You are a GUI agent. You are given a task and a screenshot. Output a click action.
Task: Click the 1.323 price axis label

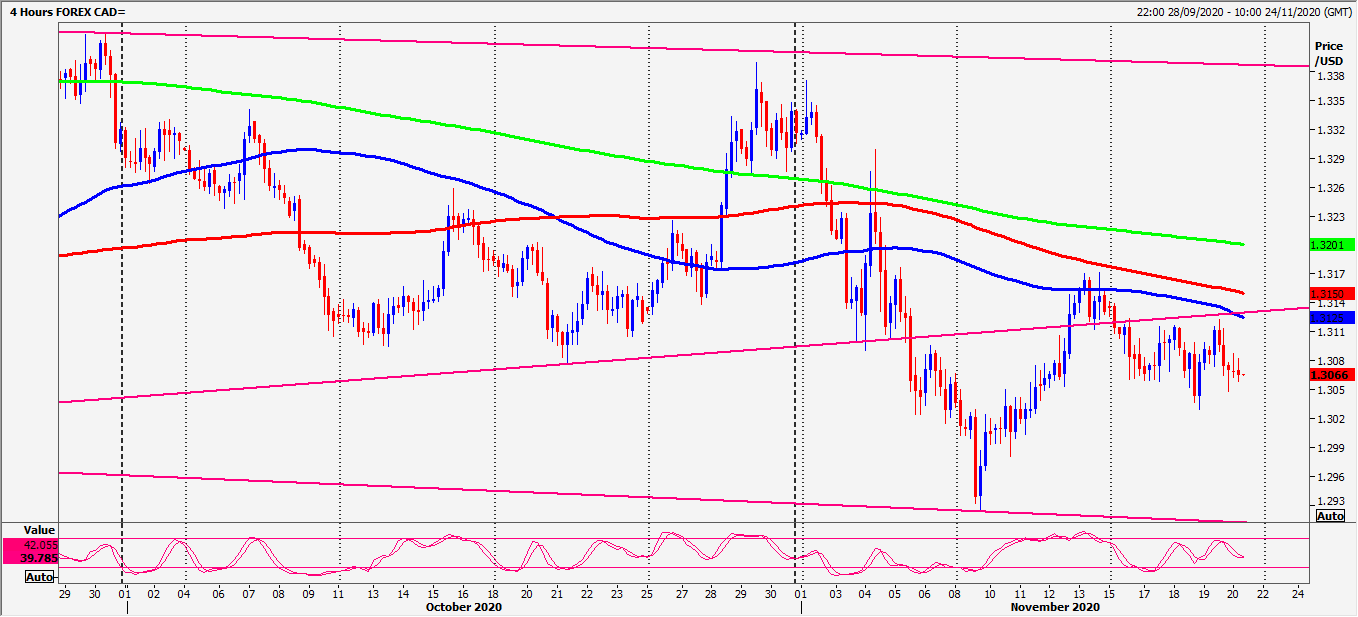pyautogui.click(x=1330, y=217)
